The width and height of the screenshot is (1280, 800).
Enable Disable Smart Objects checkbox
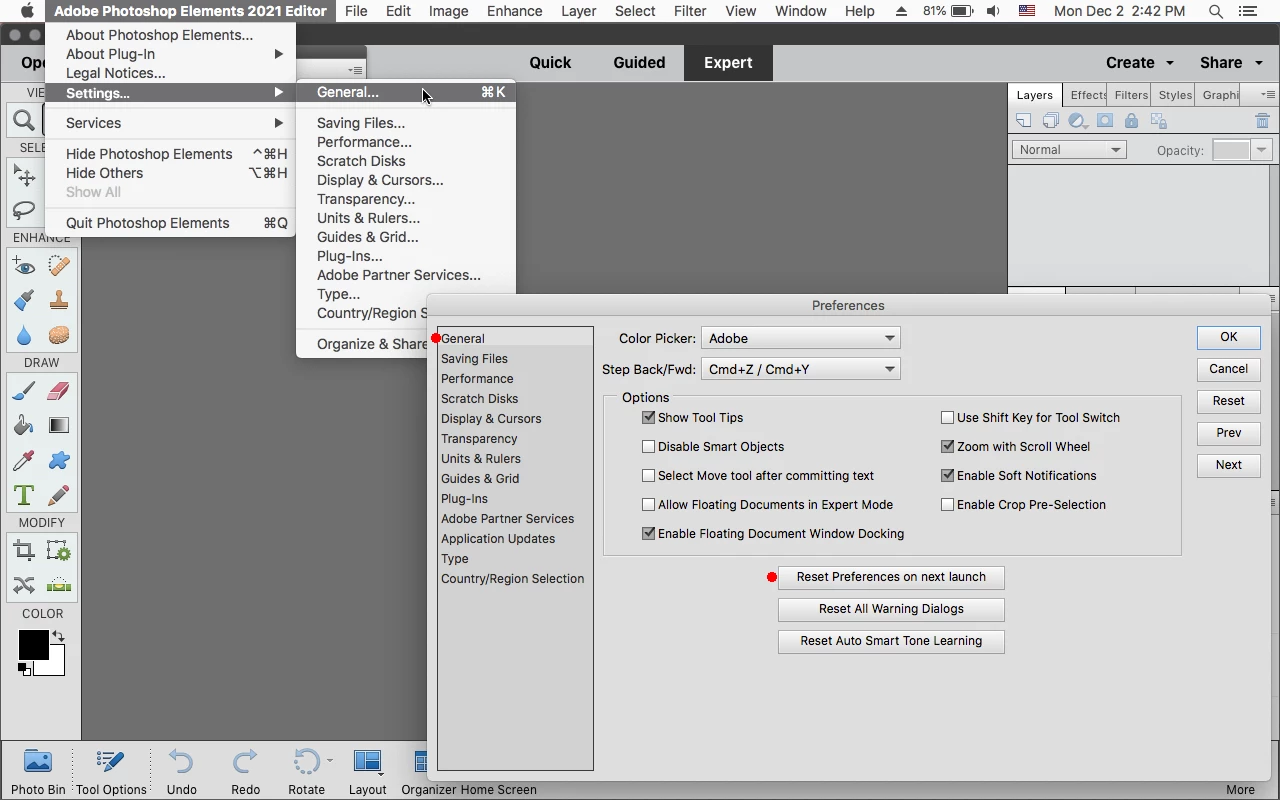click(x=648, y=447)
